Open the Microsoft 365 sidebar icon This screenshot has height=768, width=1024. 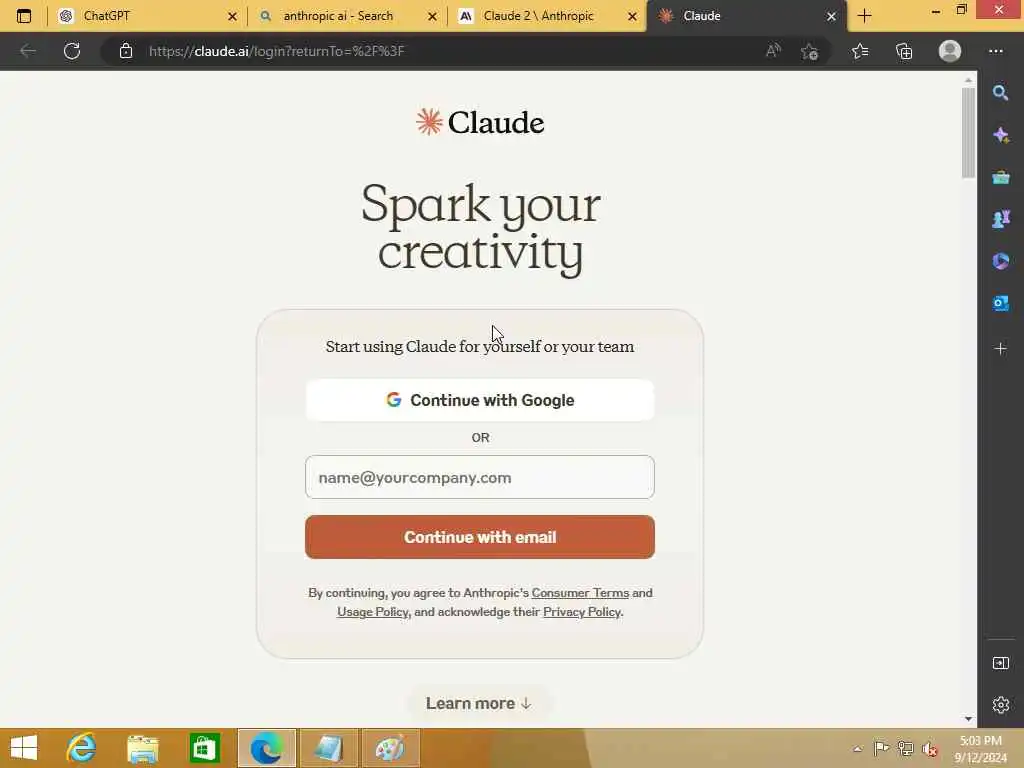coord(1000,261)
